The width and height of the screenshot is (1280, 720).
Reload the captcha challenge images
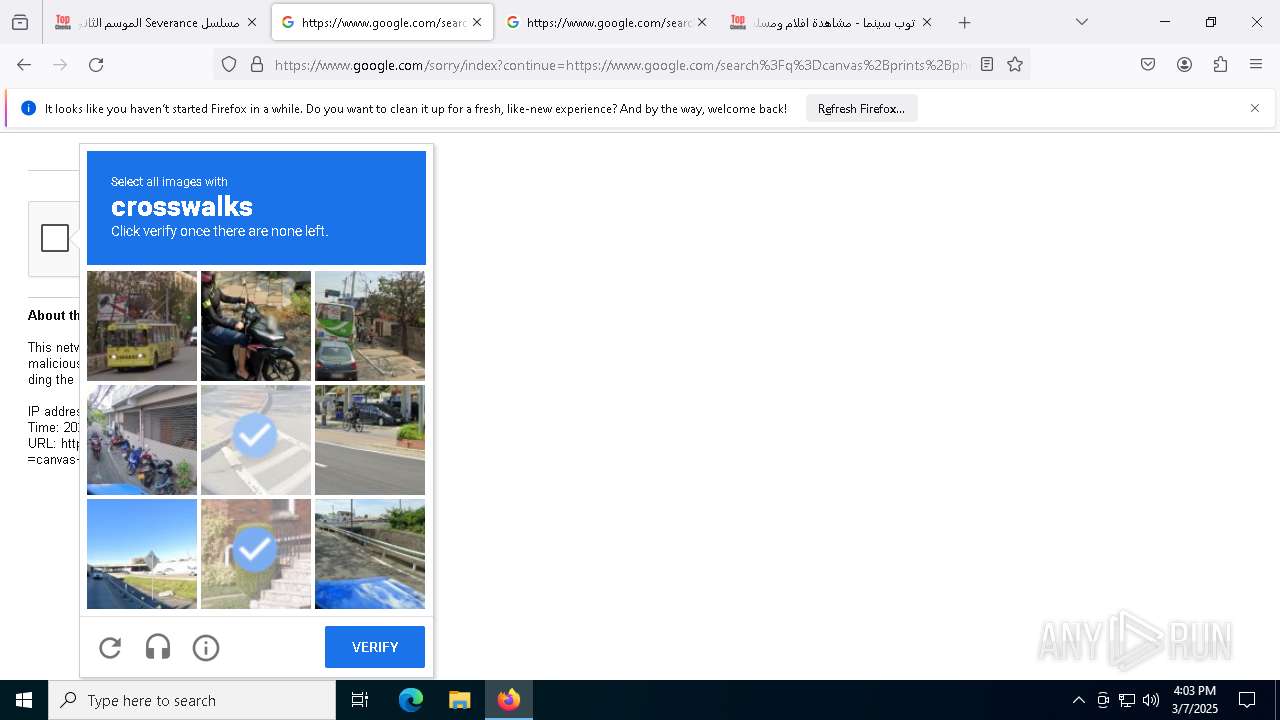pos(110,648)
